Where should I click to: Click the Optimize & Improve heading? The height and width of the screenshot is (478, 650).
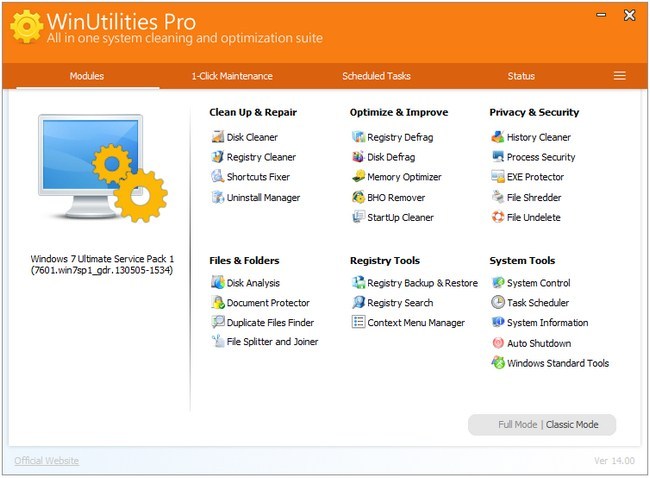pos(399,112)
